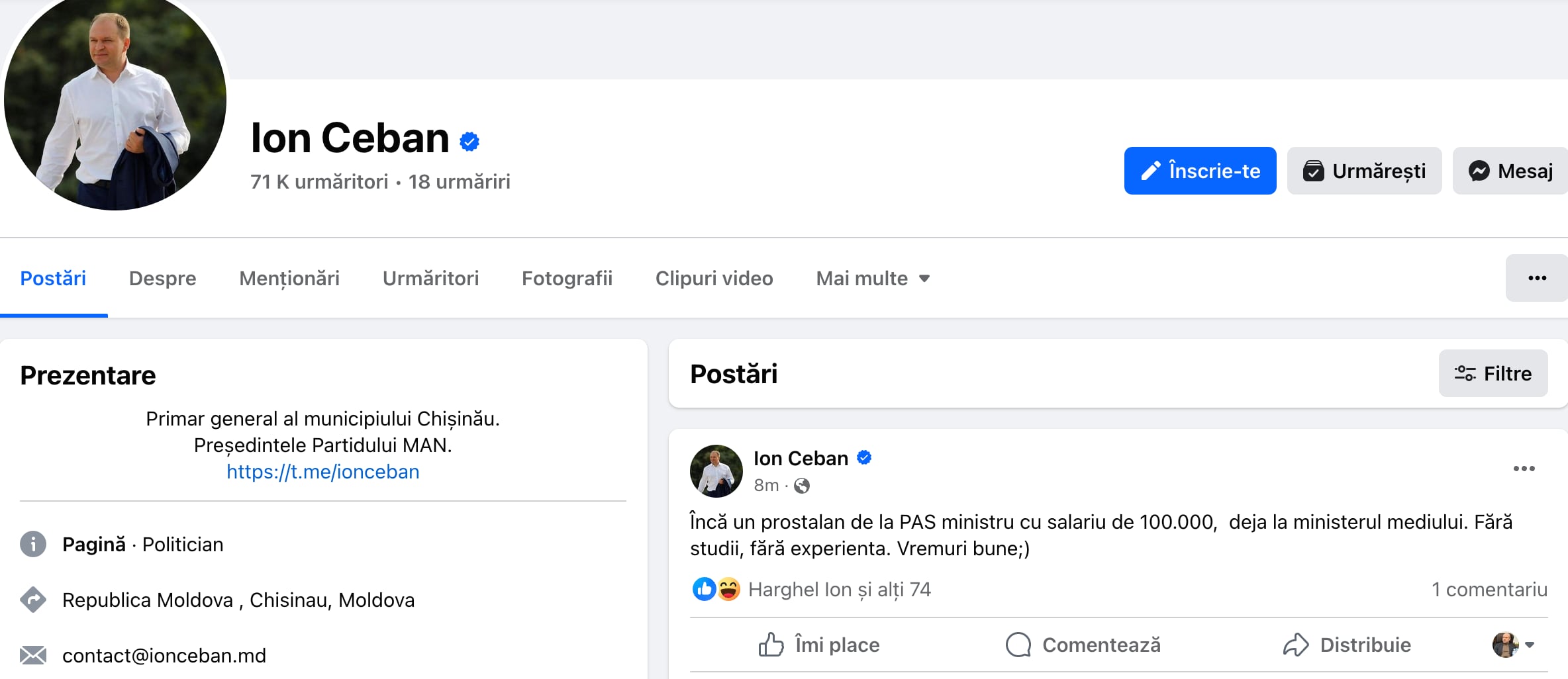The image size is (1568, 679).
Task: Click the envelope icon next to the contact email
Action: click(x=33, y=655)
